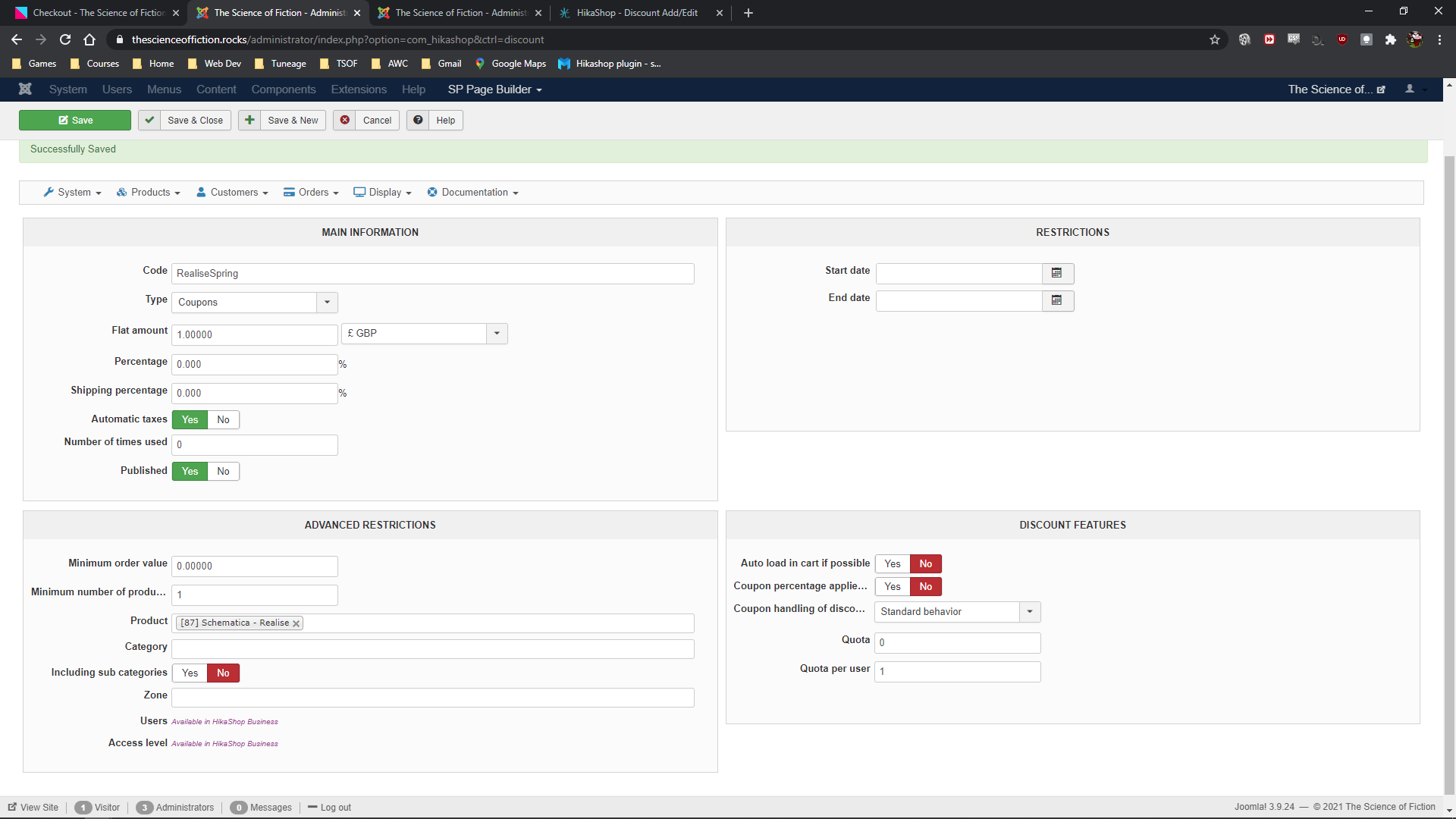The image size is (1456, 819).
Task: Click the Joomla logo icon
Action: point(25,89)
